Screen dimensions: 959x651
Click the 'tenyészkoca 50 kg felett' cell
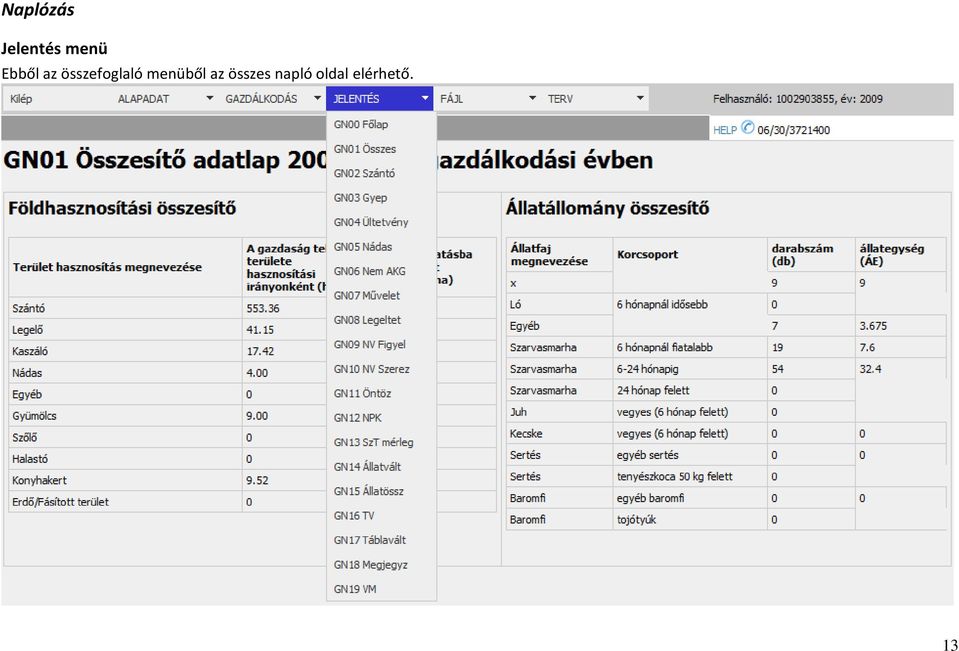(675, 477)
